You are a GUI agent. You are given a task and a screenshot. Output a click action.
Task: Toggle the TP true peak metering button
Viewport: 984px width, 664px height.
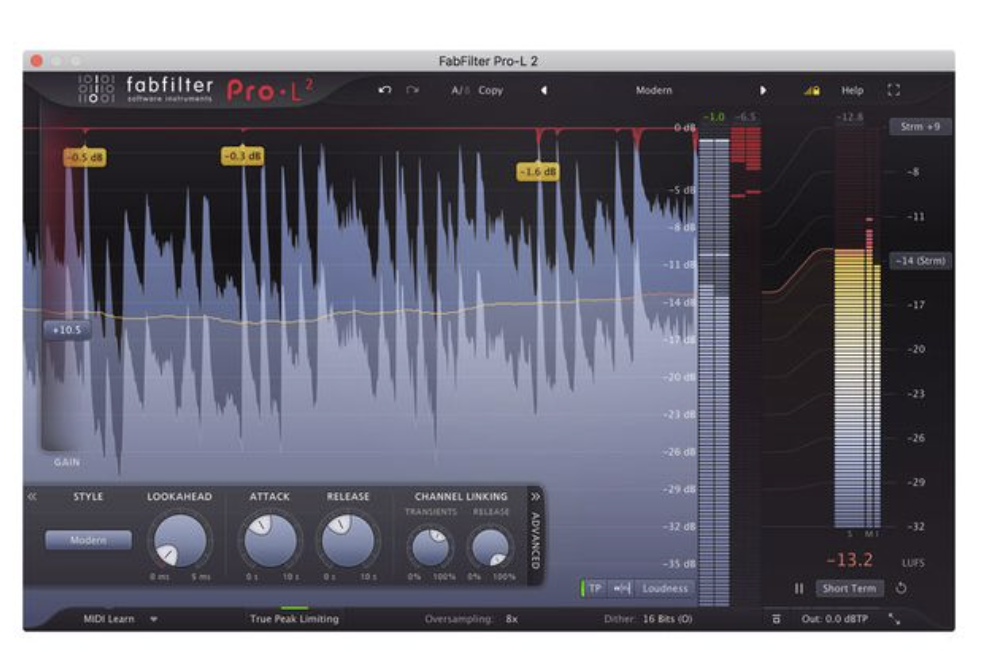pyautogui.click(x=594, y=589)
